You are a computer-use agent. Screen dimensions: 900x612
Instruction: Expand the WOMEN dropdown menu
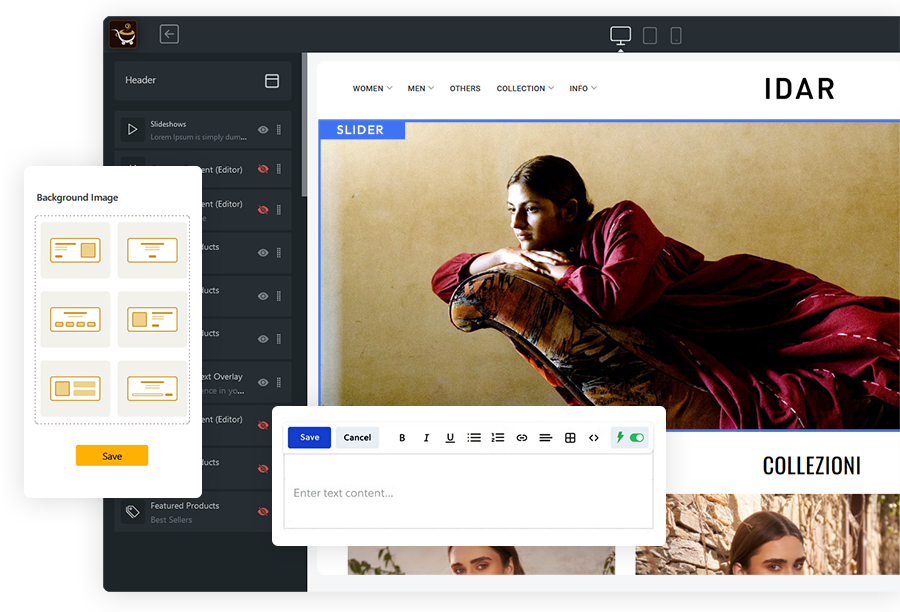pos(372,89)
